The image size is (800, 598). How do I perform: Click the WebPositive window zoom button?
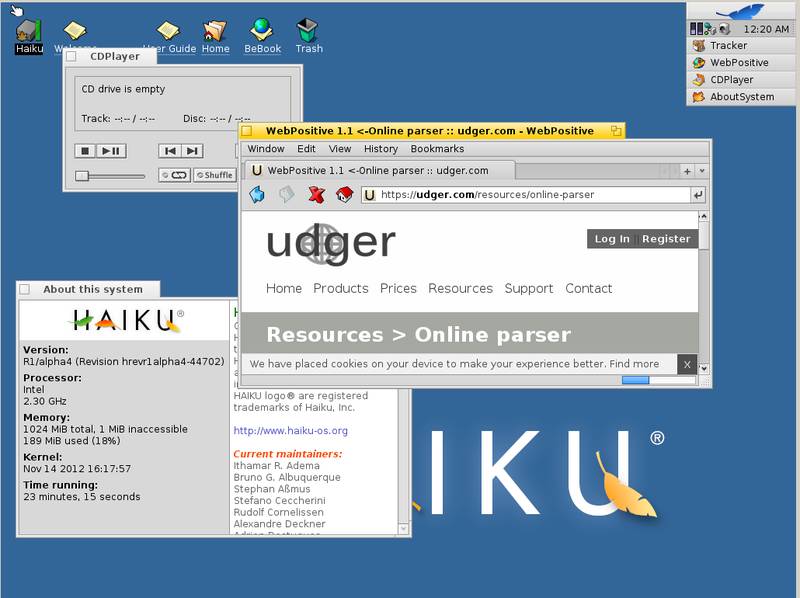click(x=616, y=131)
